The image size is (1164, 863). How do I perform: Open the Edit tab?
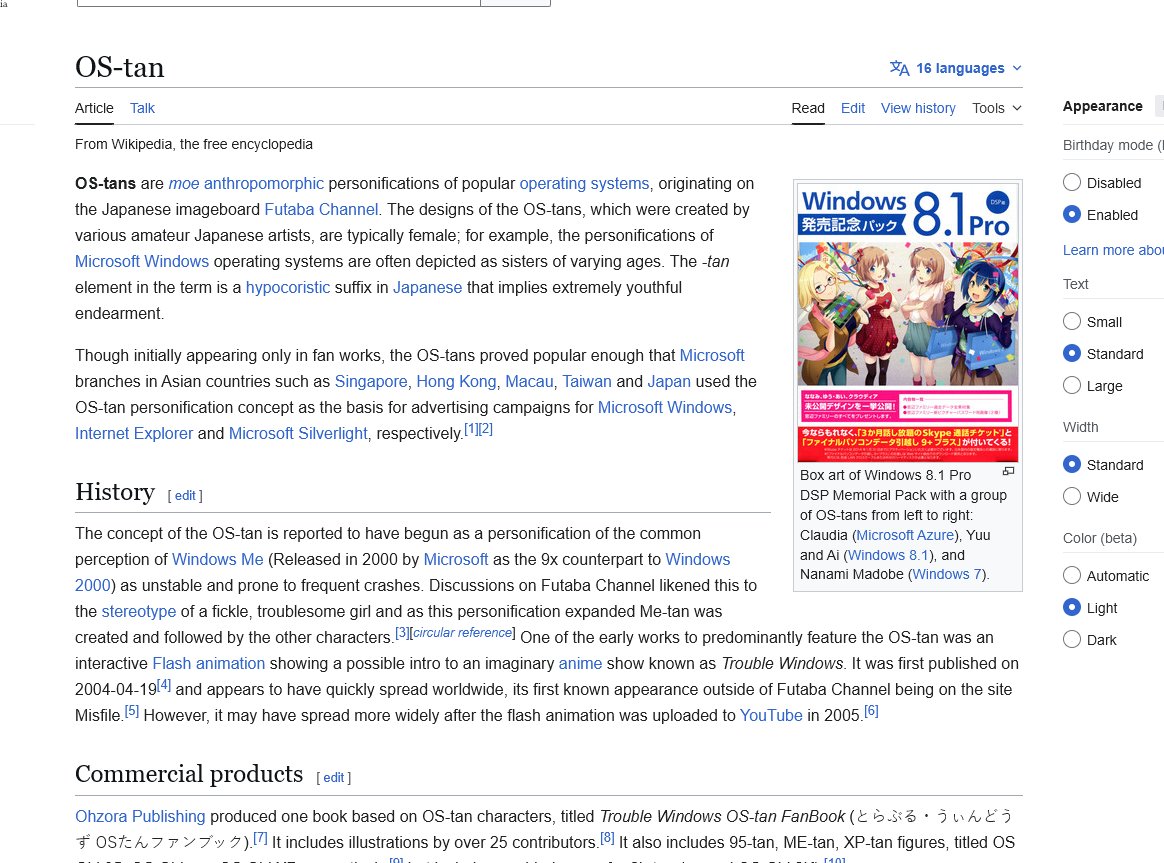point(853,108)
